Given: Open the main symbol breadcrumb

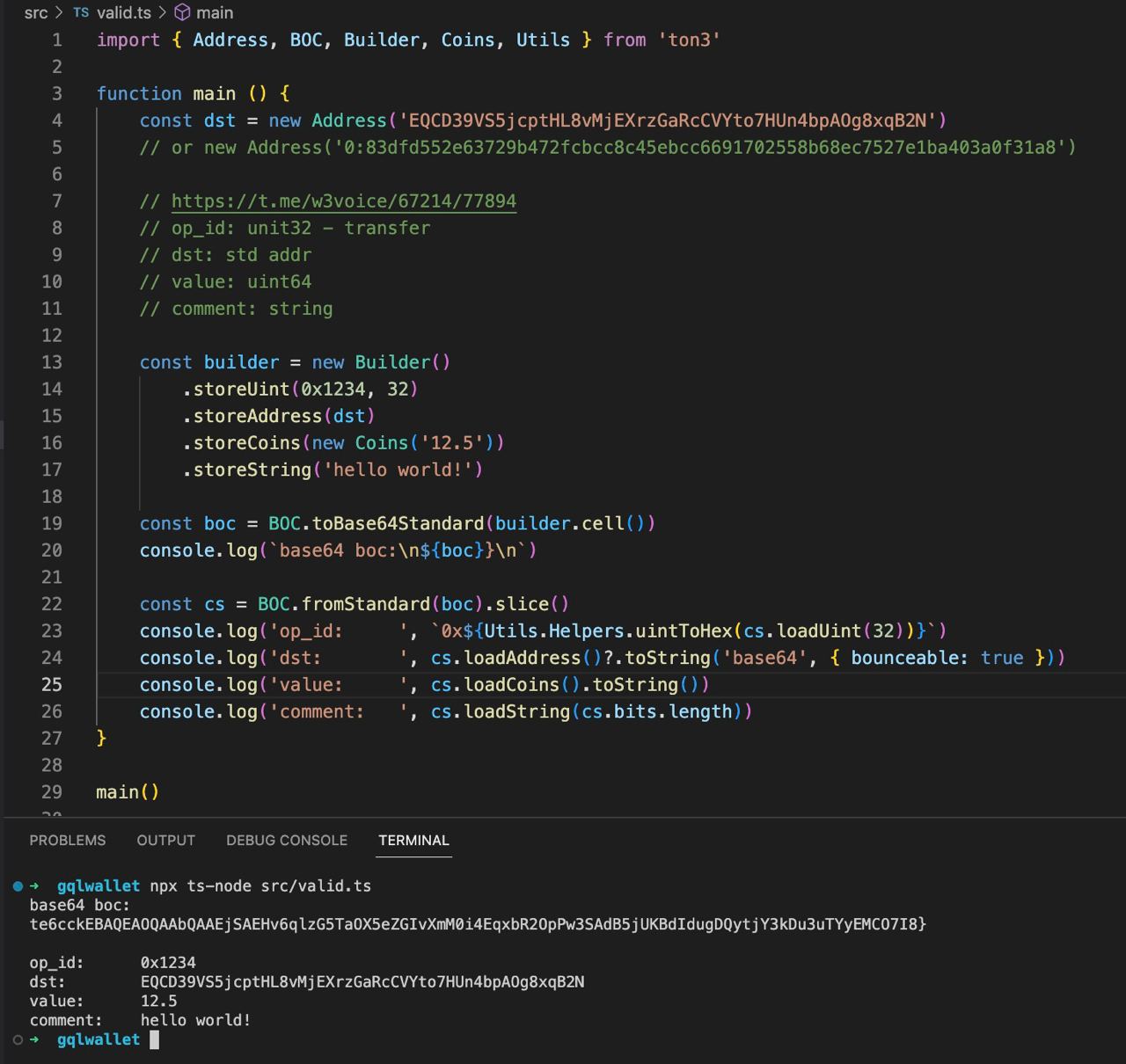Looking at the screenshot, I should point(215,12).
